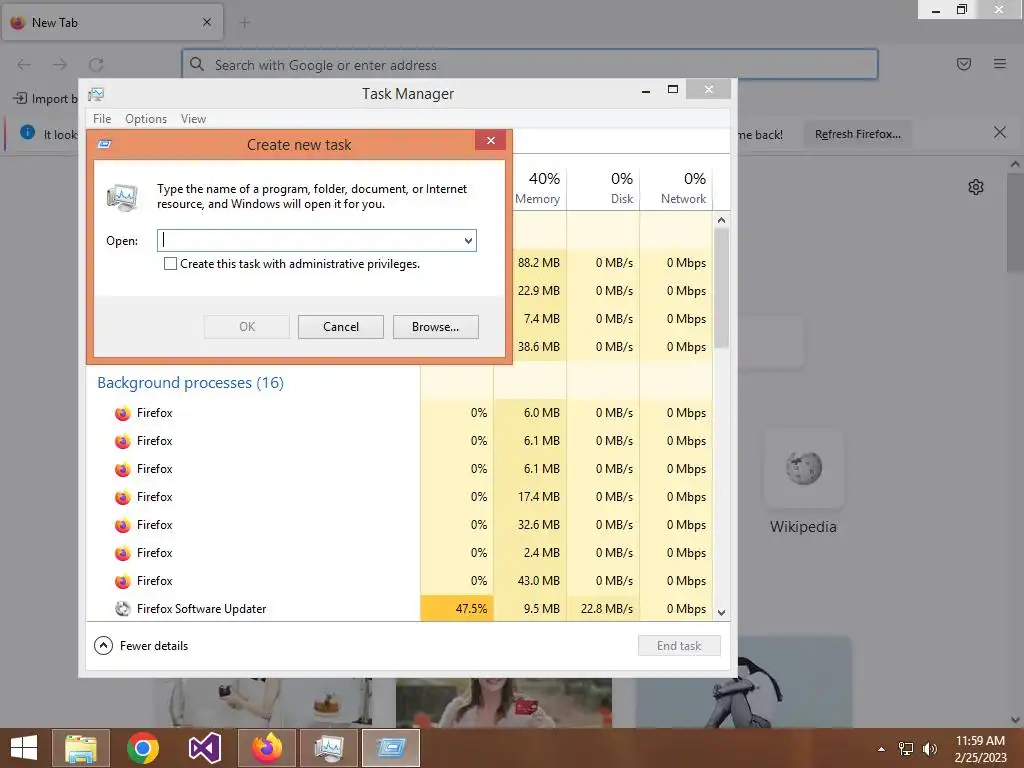Screen dimensions: 1024x768
Task: Click Import bookmarks toolbar item
Action: pyautogui.click(x=44, y=99)
